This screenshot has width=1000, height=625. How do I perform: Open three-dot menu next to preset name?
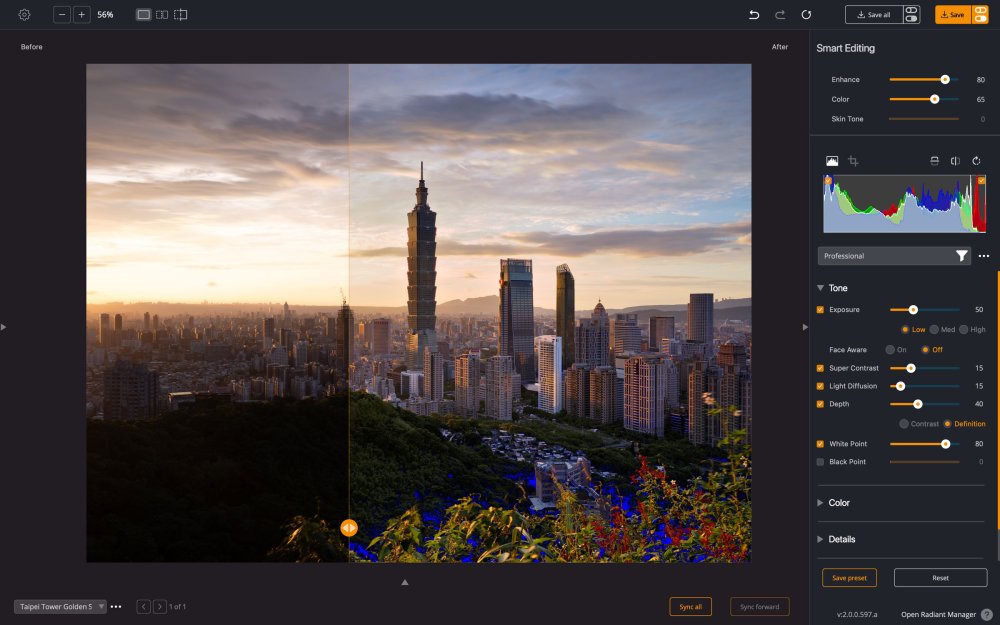pyautogui.click(x=116, y=607)
